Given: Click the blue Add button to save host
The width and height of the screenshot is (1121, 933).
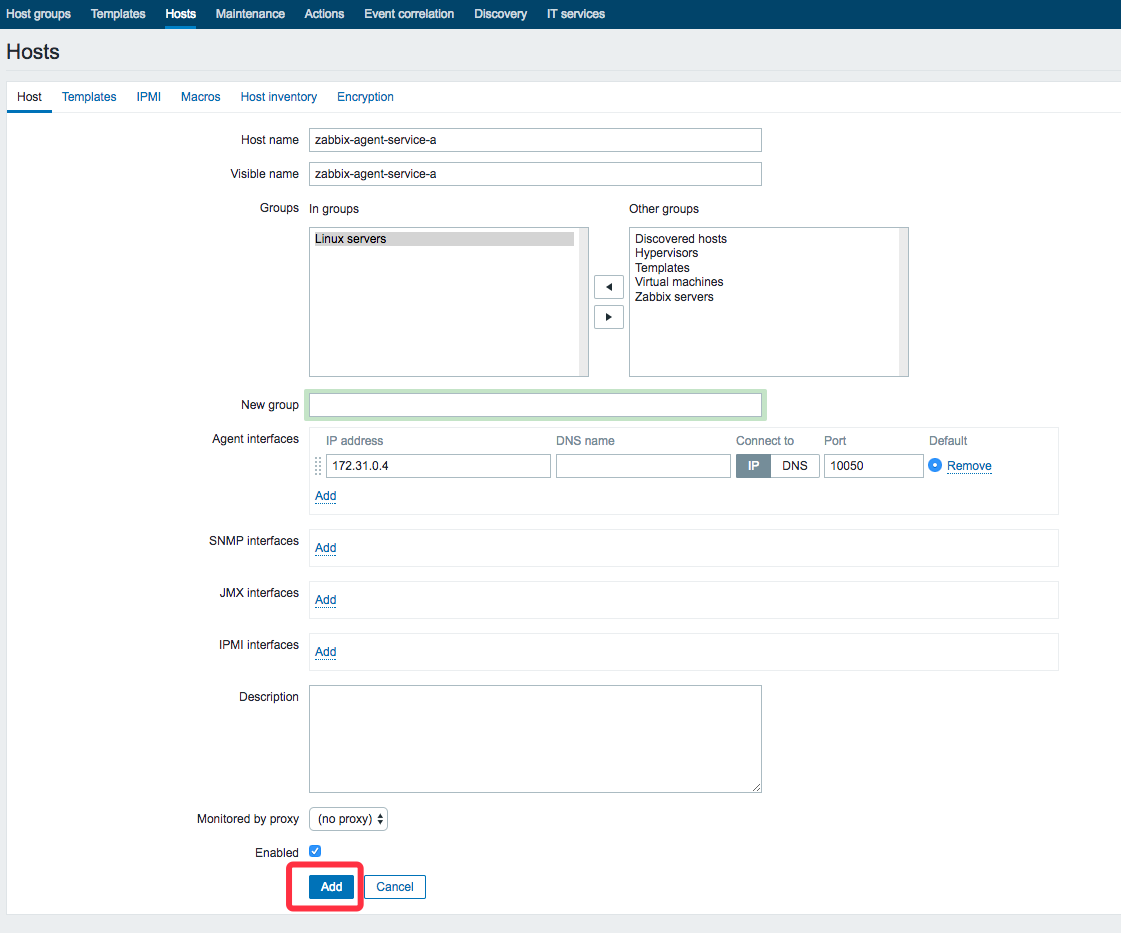Looking at the screenshot, I should (331, 887).
